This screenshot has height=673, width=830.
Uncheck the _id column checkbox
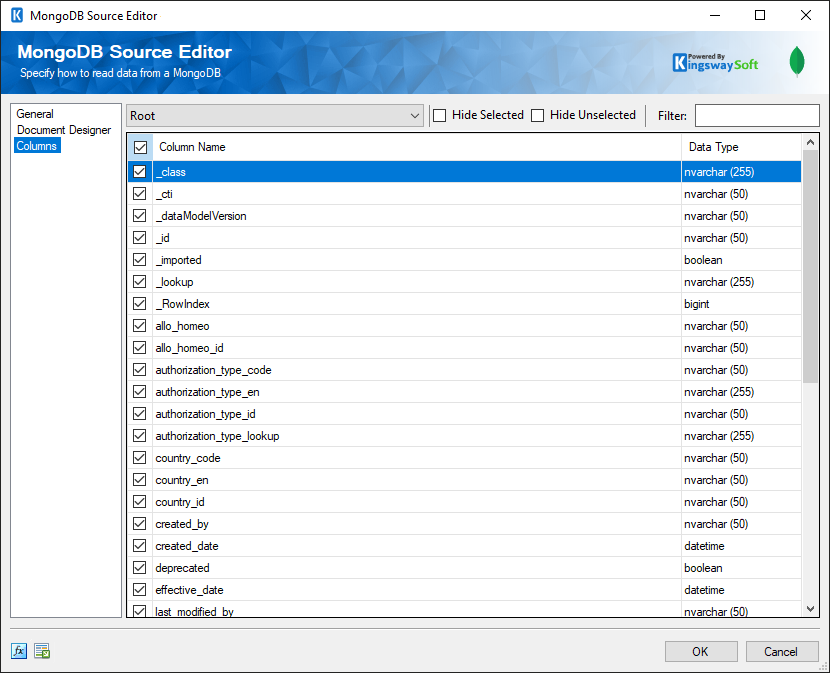(x=140, y=238)
